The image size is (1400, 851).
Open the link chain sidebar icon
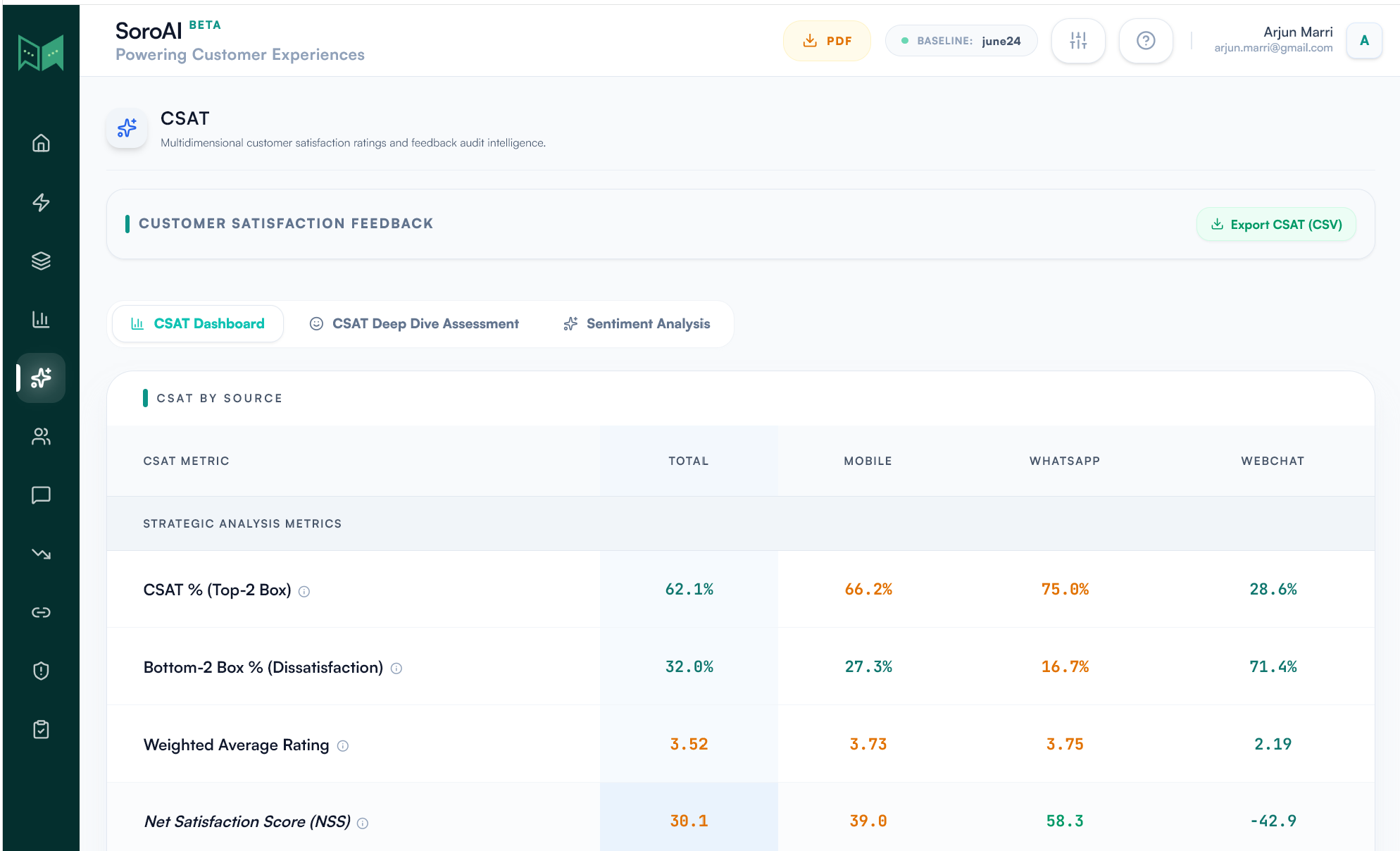[41, 612]
